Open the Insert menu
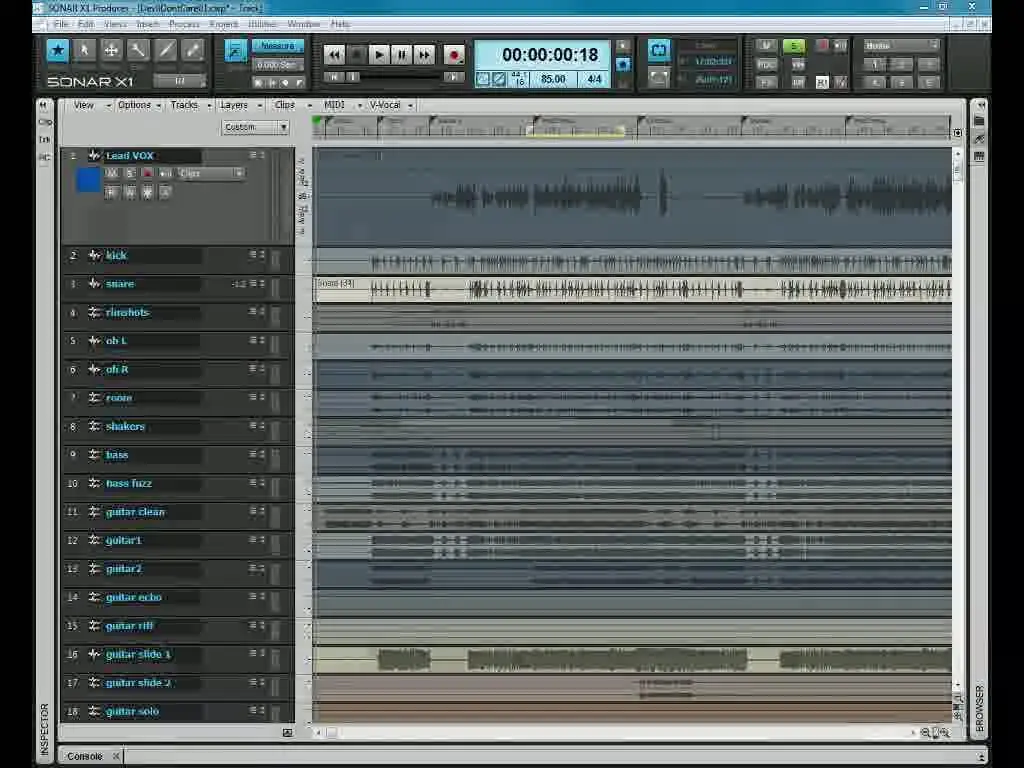This screenshot has height=768, width=1024. click(148, 24)
